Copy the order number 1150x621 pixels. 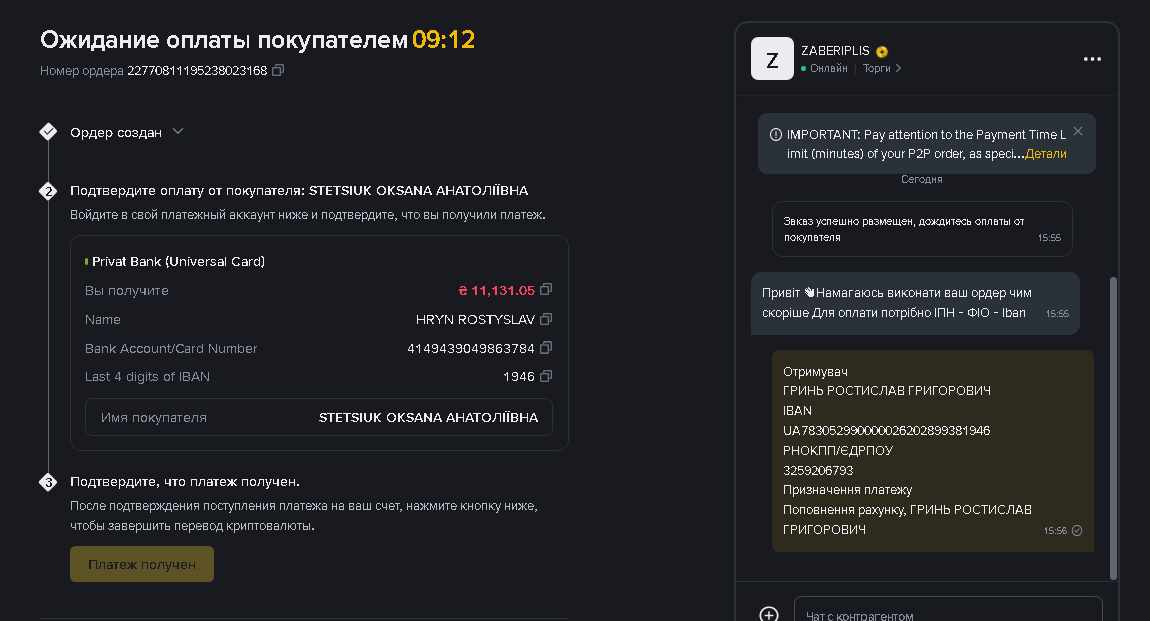(278, 70)
